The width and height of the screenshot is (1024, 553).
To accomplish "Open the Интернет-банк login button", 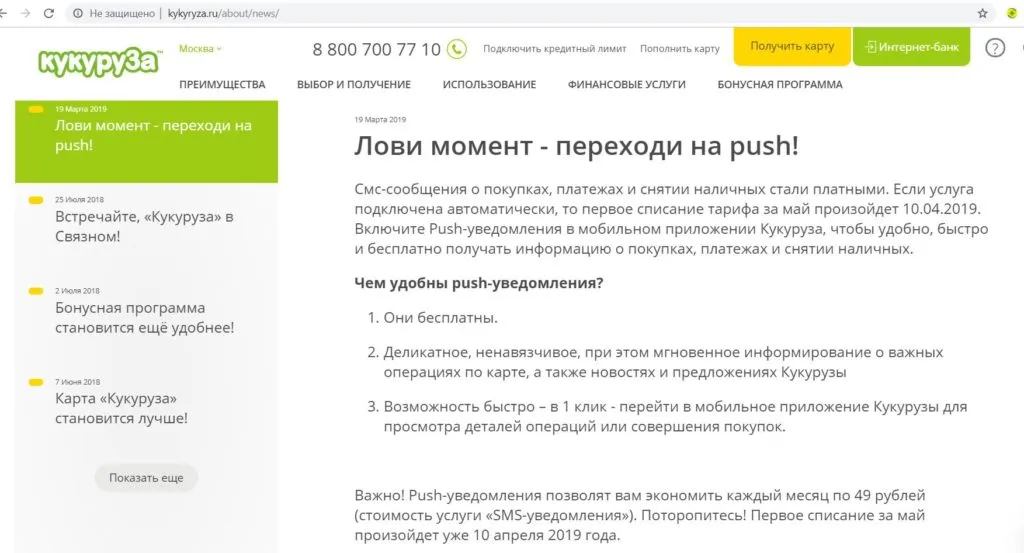I will point(912,46).
